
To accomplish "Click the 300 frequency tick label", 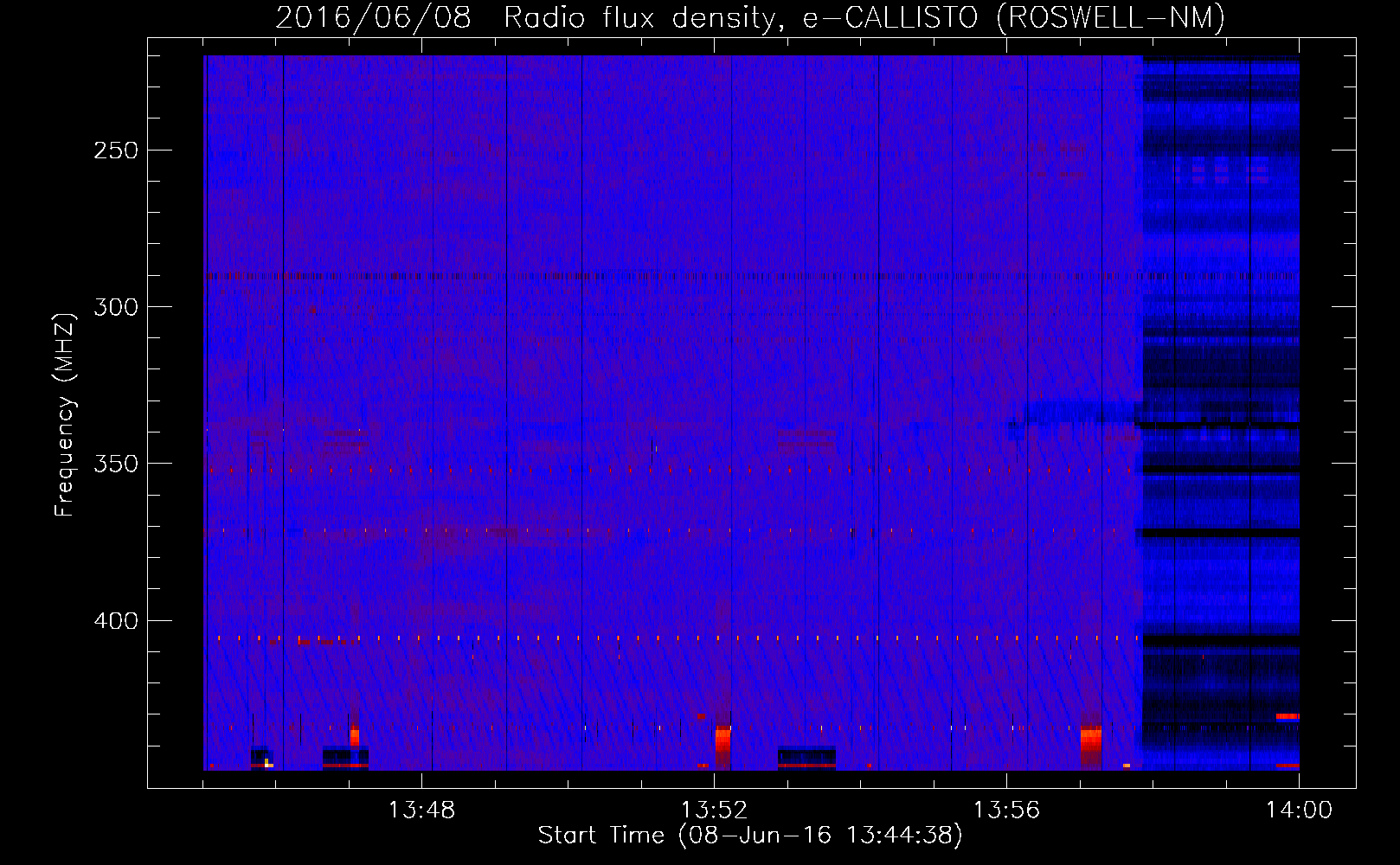I will pyautogui.click(x=116, y=307).
